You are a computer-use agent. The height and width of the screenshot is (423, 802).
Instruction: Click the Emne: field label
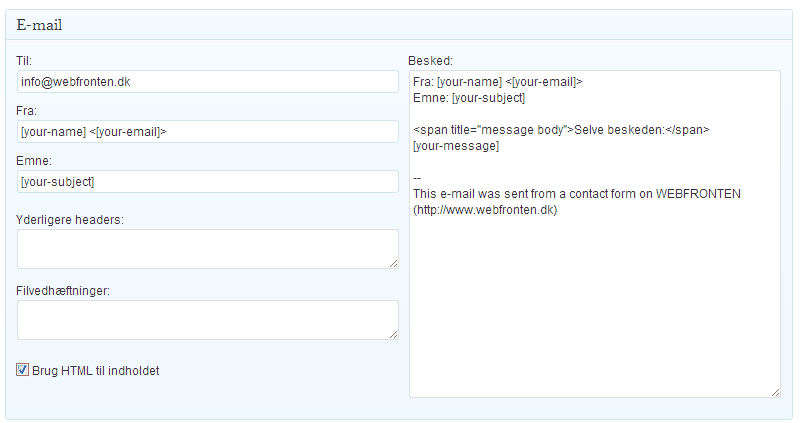click(34, 161)
